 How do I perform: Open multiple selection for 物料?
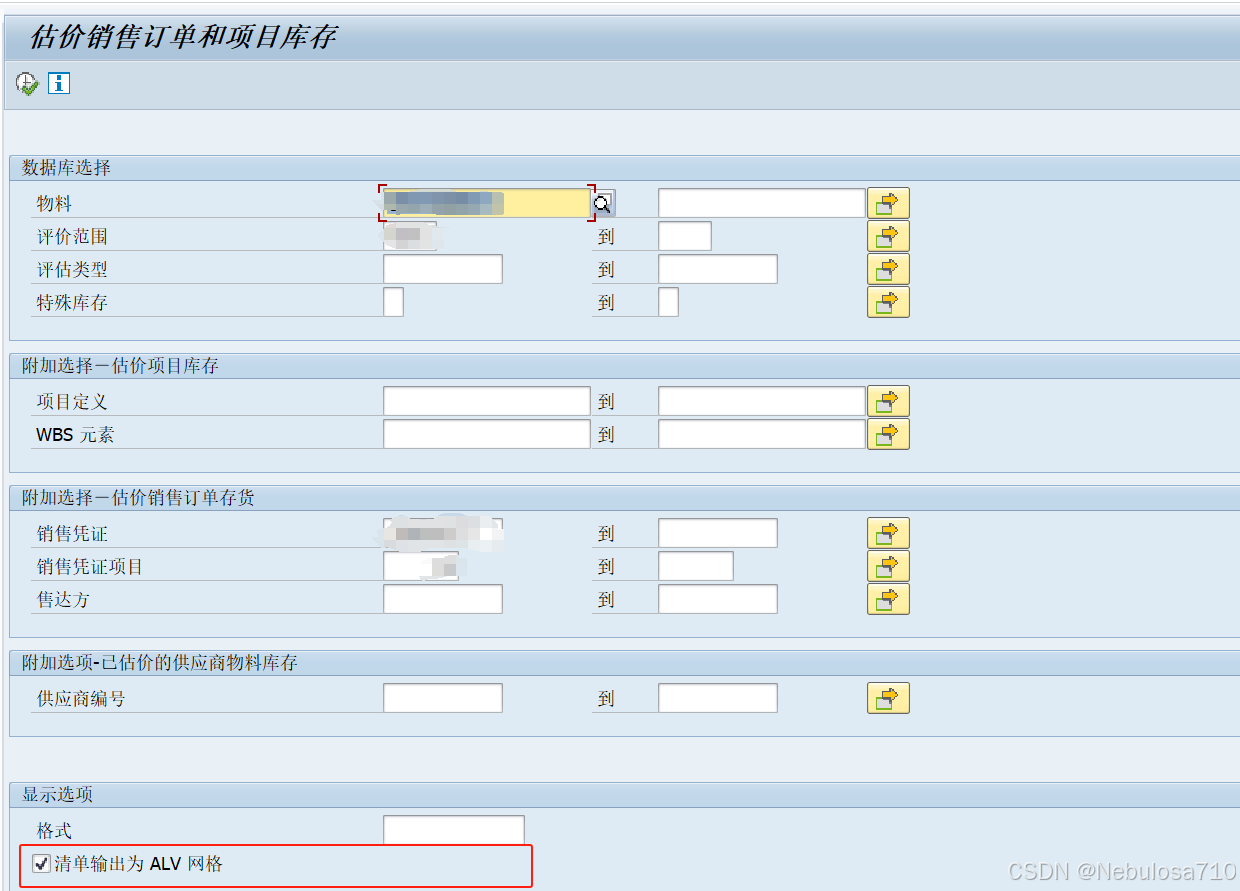tap(888, 202)
